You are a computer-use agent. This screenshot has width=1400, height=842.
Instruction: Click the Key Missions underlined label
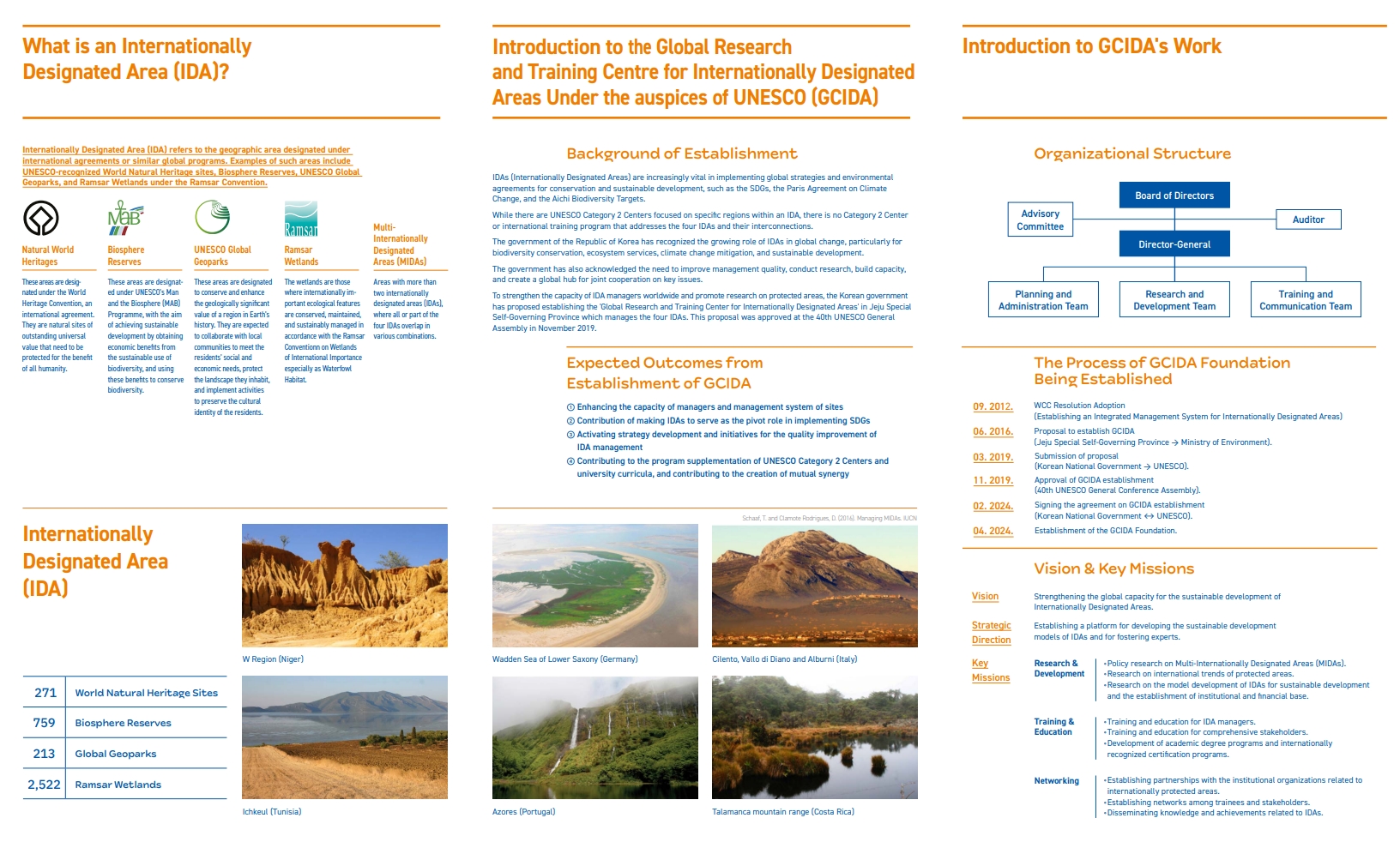click(x=990, y=671)
